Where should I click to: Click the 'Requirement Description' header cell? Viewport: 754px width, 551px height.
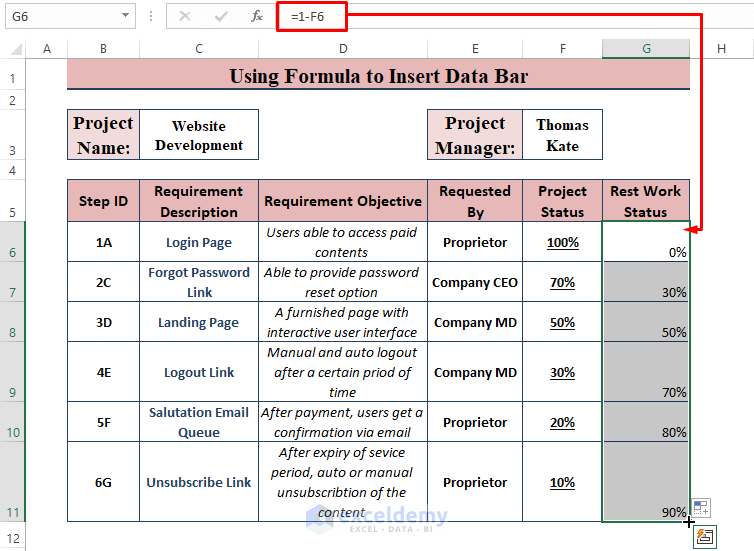pyautogui.click(x=199, y=200)
